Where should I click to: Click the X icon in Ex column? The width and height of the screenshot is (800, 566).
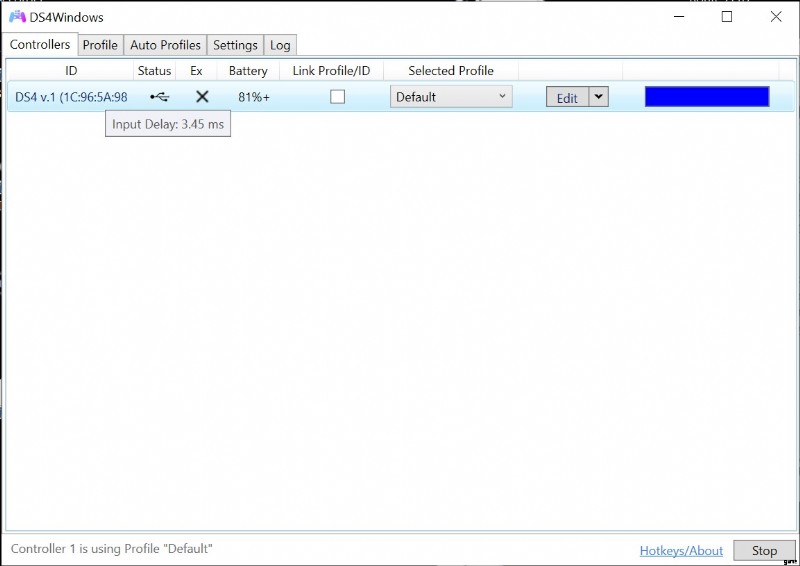click(x=202, y=97)
